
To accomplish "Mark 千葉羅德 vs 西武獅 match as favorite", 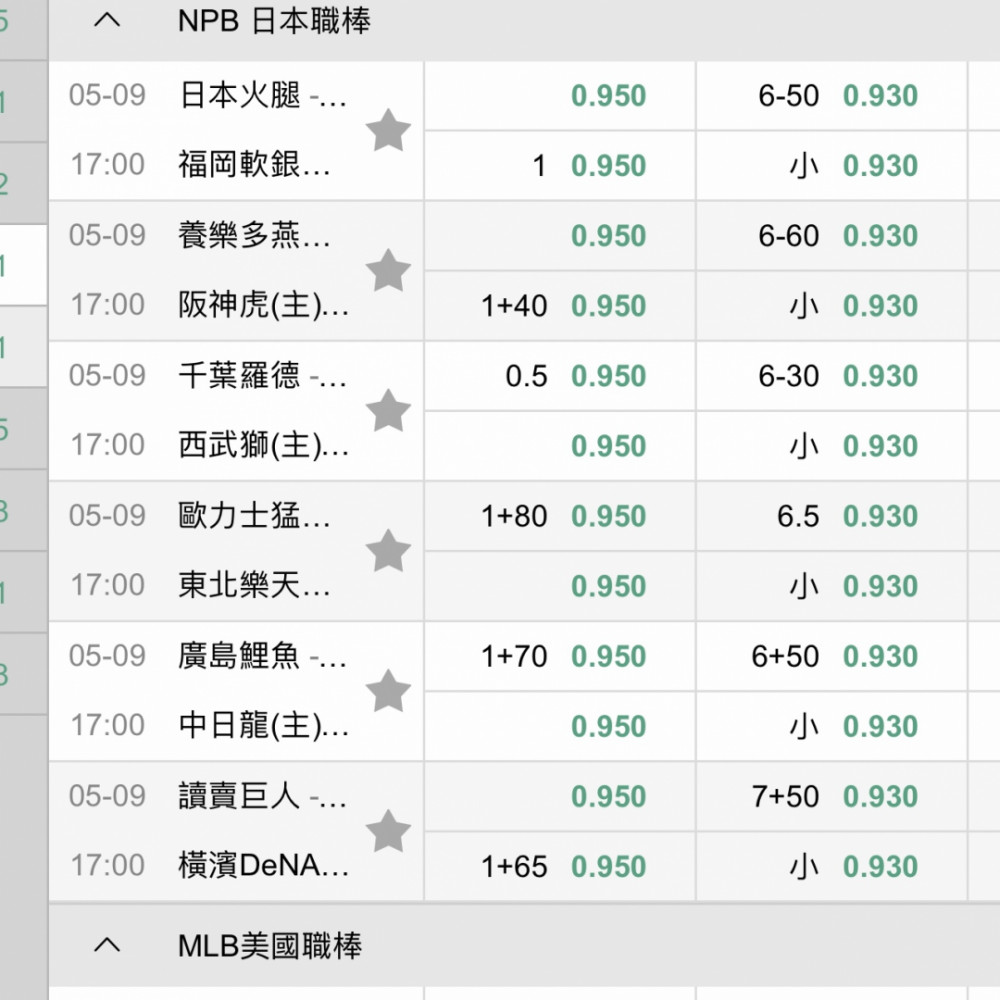I will 388,411.
